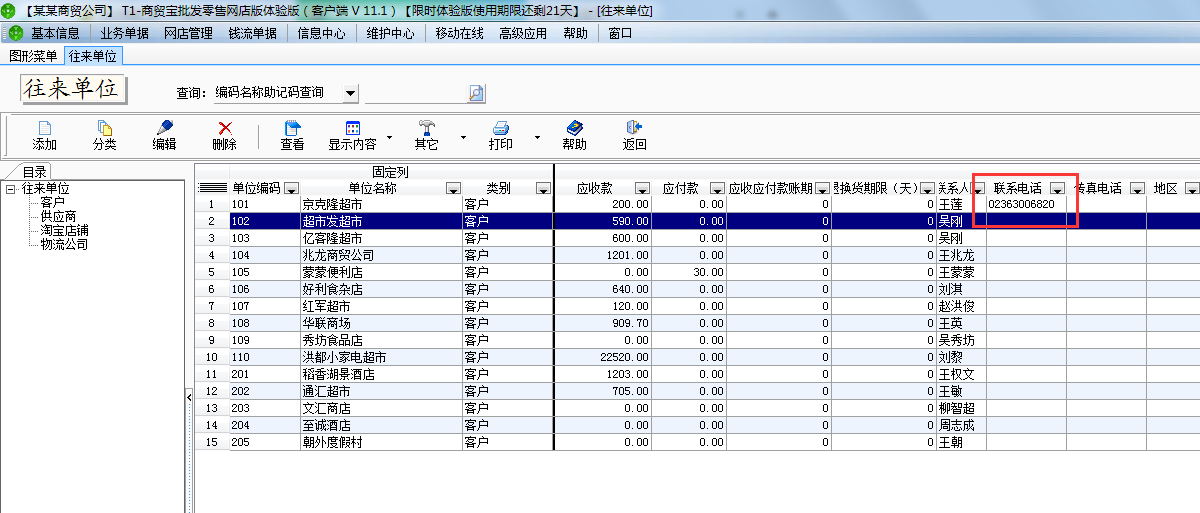Click the 返回 (Return) toolbar icon
Screen dimensions: 1200x513
634,129
